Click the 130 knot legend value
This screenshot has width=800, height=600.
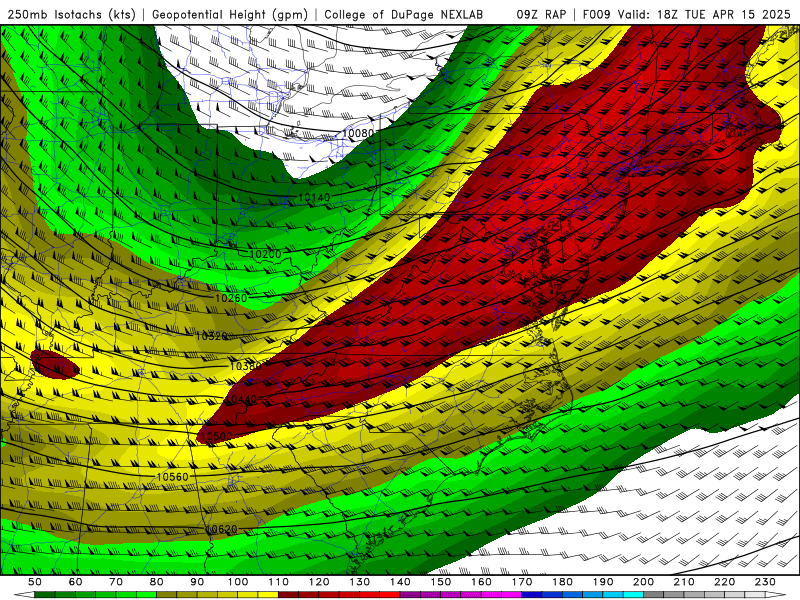click(x=360, y=582)
